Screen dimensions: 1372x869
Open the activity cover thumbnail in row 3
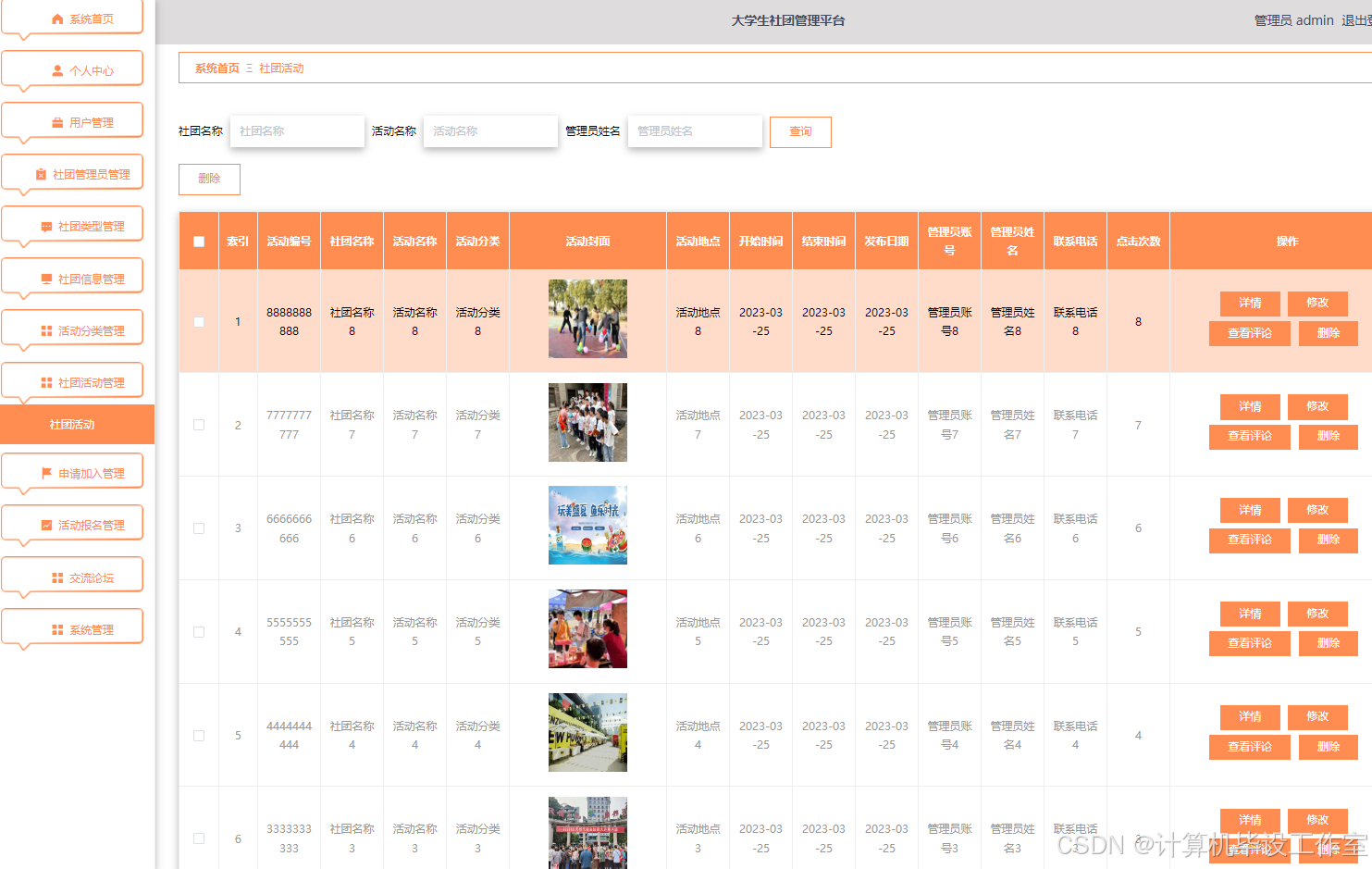[587, 526]
